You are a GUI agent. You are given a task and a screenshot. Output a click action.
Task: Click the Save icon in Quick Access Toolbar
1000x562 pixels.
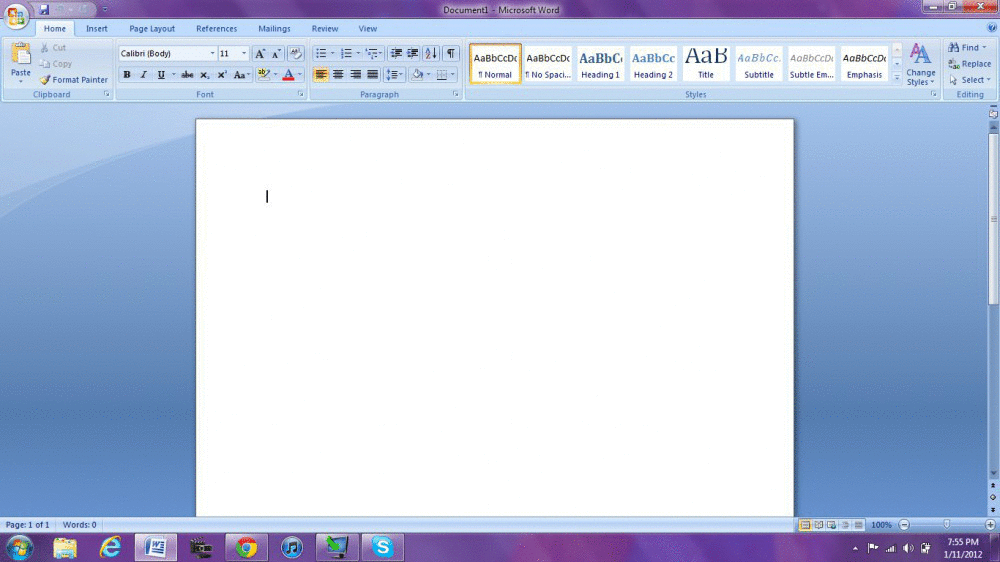point(44,9)
